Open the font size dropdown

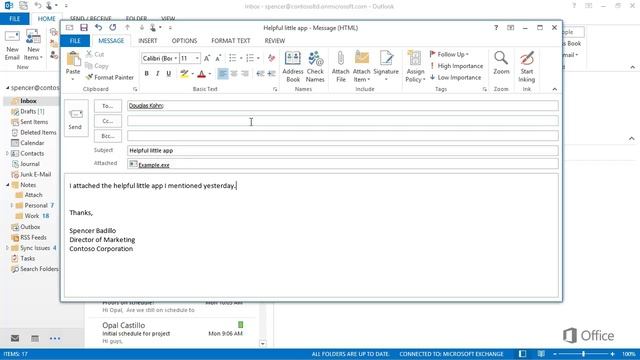(197, 58)
